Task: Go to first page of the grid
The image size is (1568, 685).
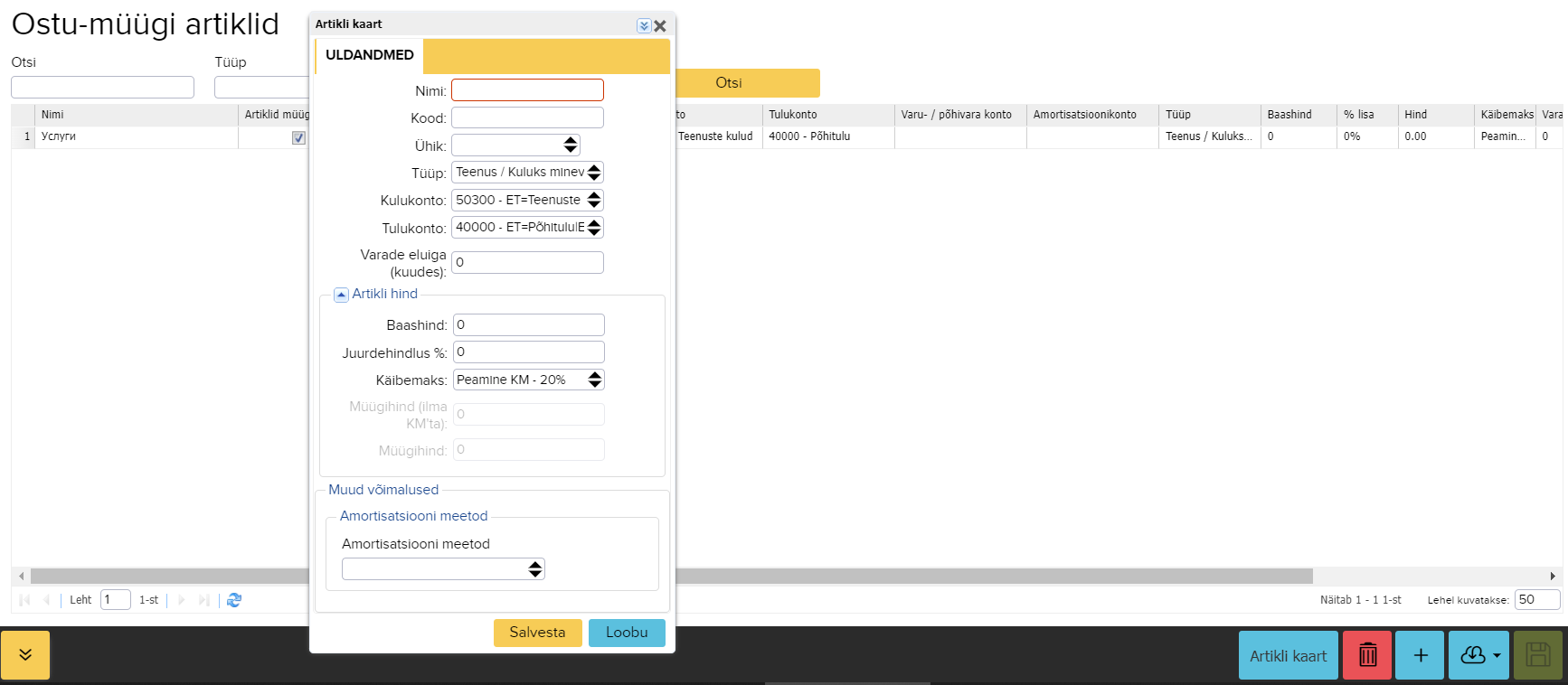Action: click(24, 600)
